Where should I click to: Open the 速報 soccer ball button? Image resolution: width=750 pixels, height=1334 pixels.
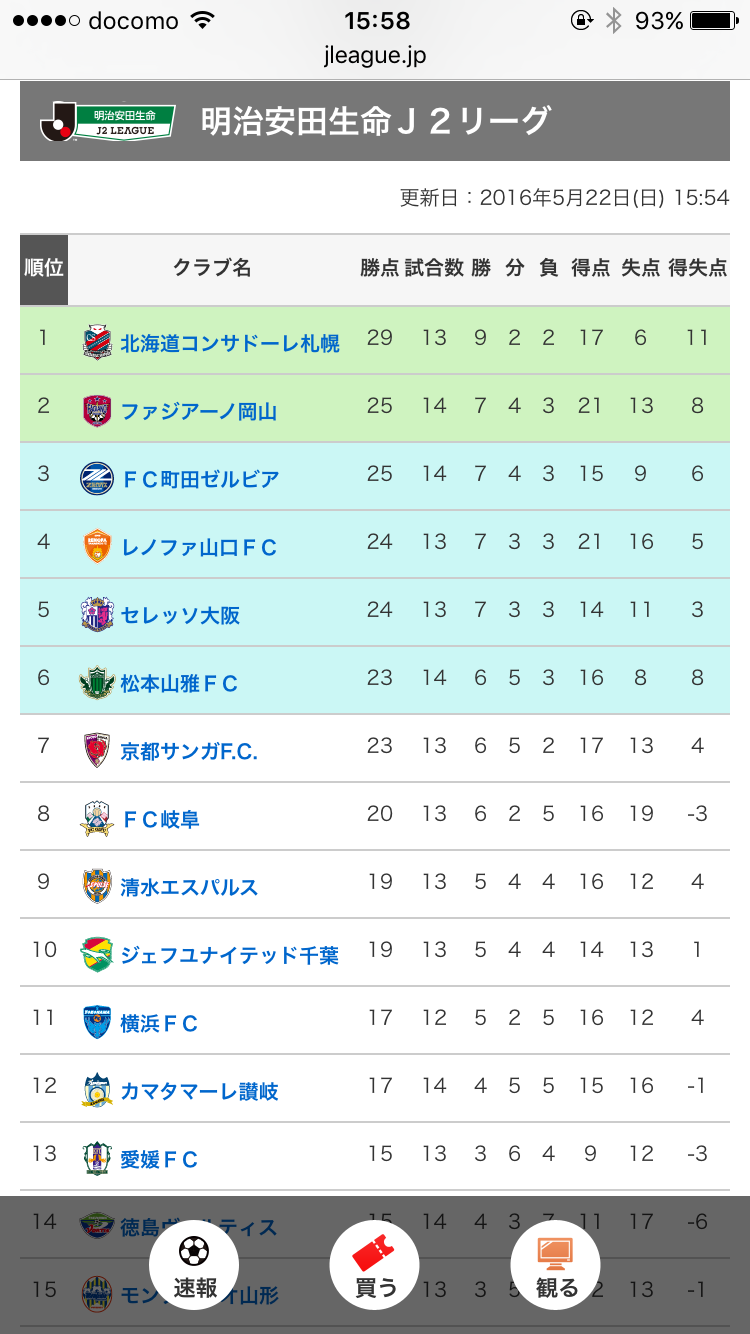194,1266
